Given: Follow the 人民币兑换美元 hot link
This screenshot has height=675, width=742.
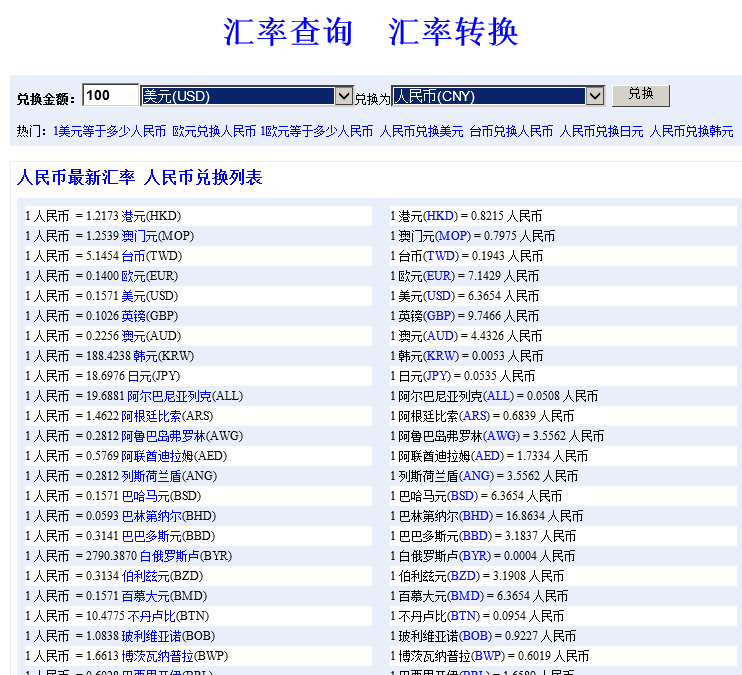Looking at the screenshot, I should pyautogui.click(x=421, y=131).
